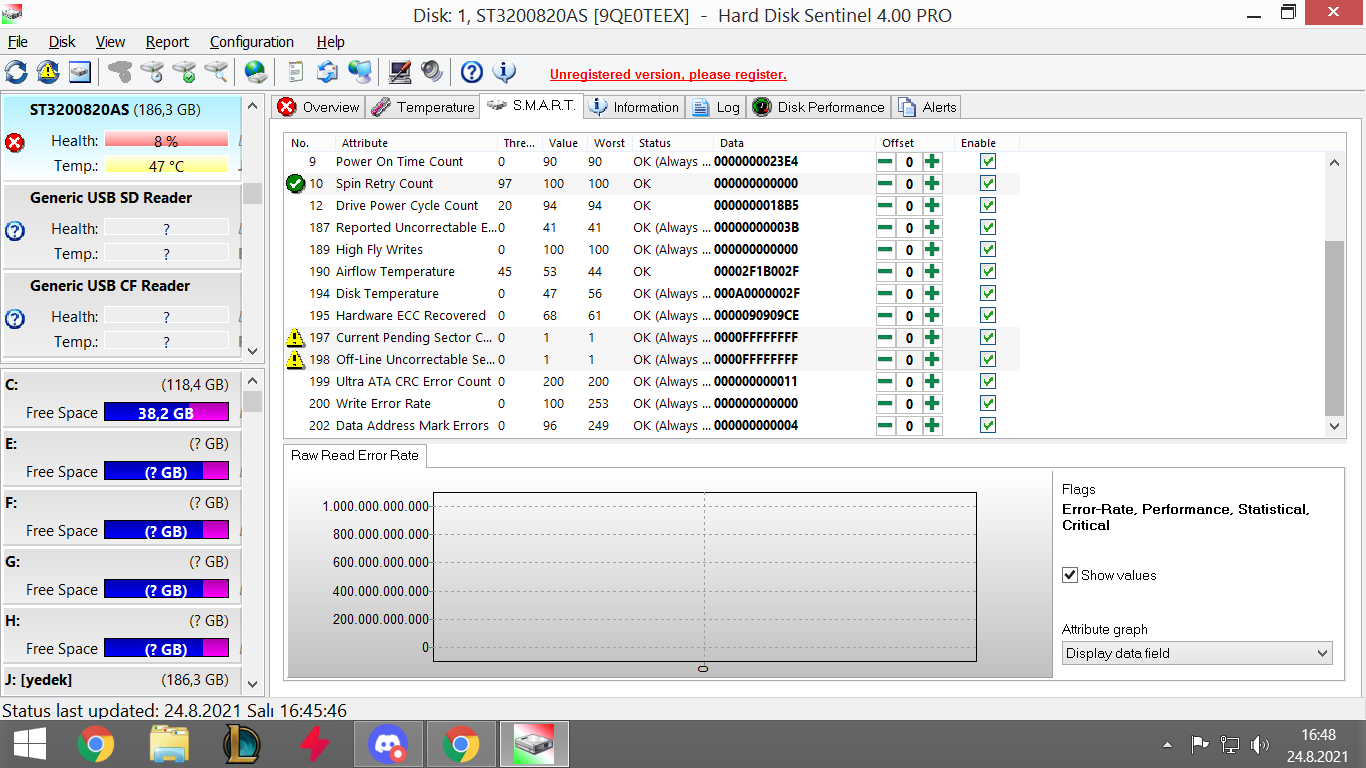Viewport: 1366px width, 768px height.
Task: Open the Configuration menu
Action: pos(251,42)
